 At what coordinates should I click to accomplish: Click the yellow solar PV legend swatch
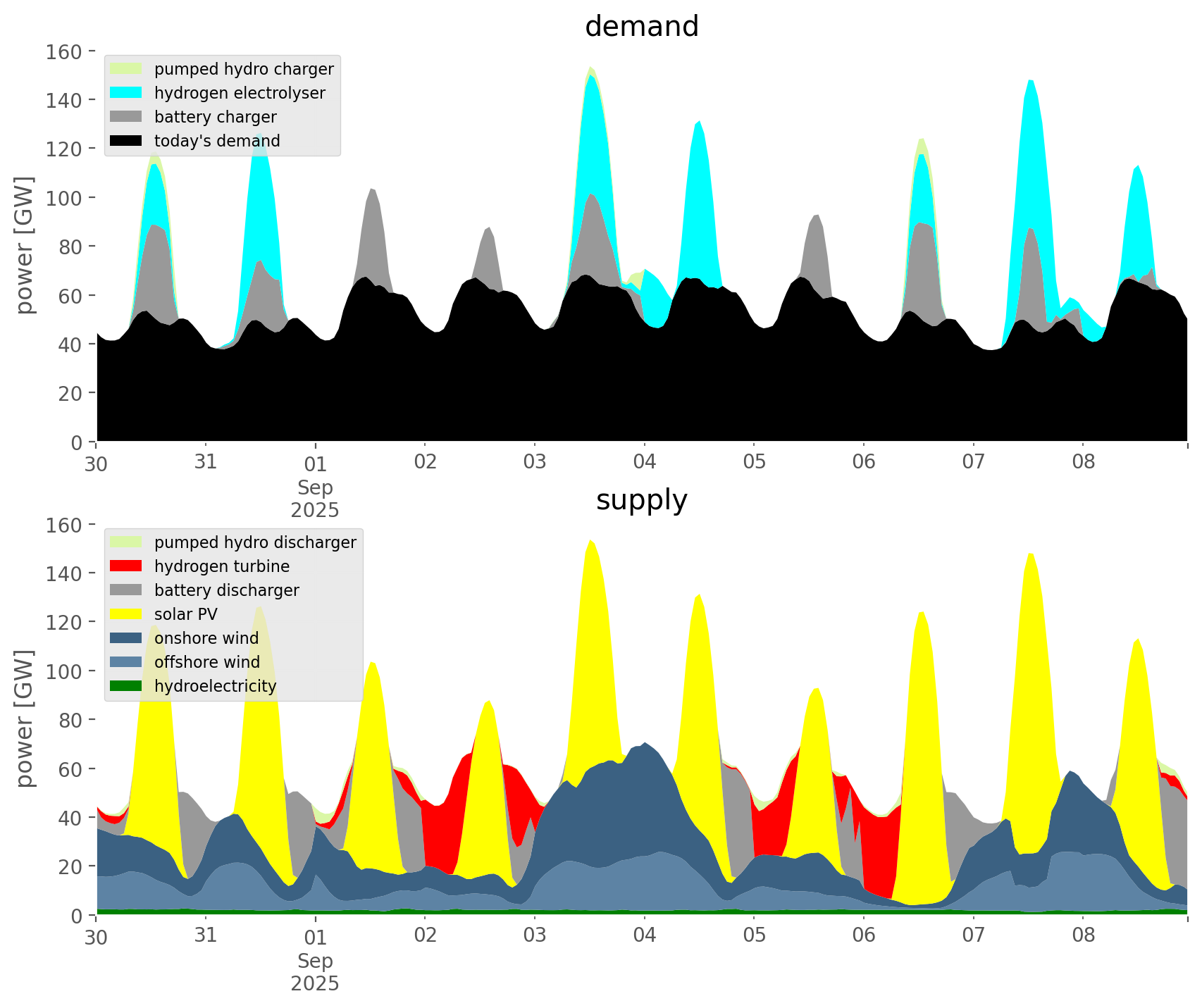(126, 614)
